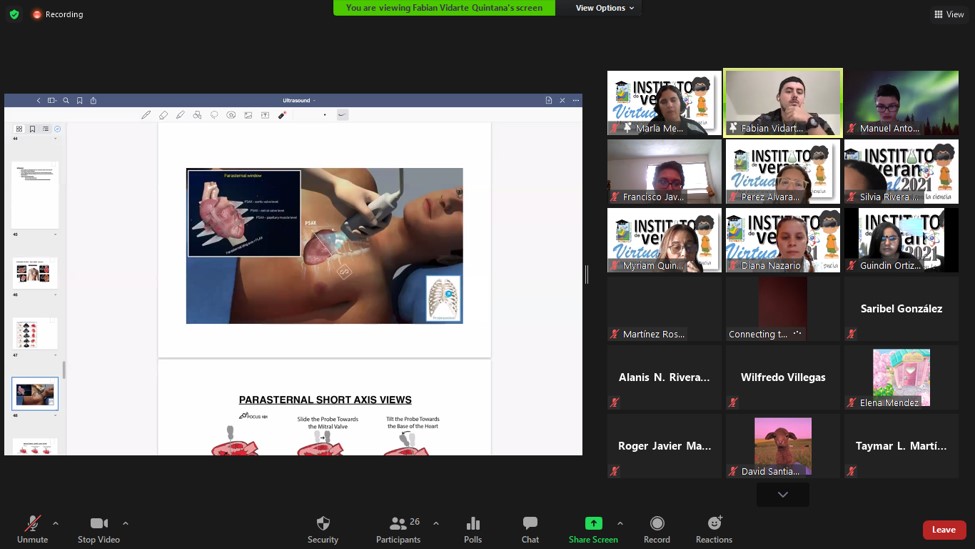Click the Recording indicator
The width and height of the screenshot is (975, 549).
(58, 14)
